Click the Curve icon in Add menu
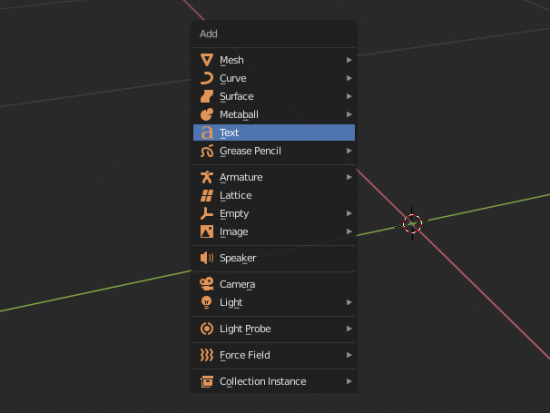Viewport: 550px width, 413px height. (x=207, y=78)
